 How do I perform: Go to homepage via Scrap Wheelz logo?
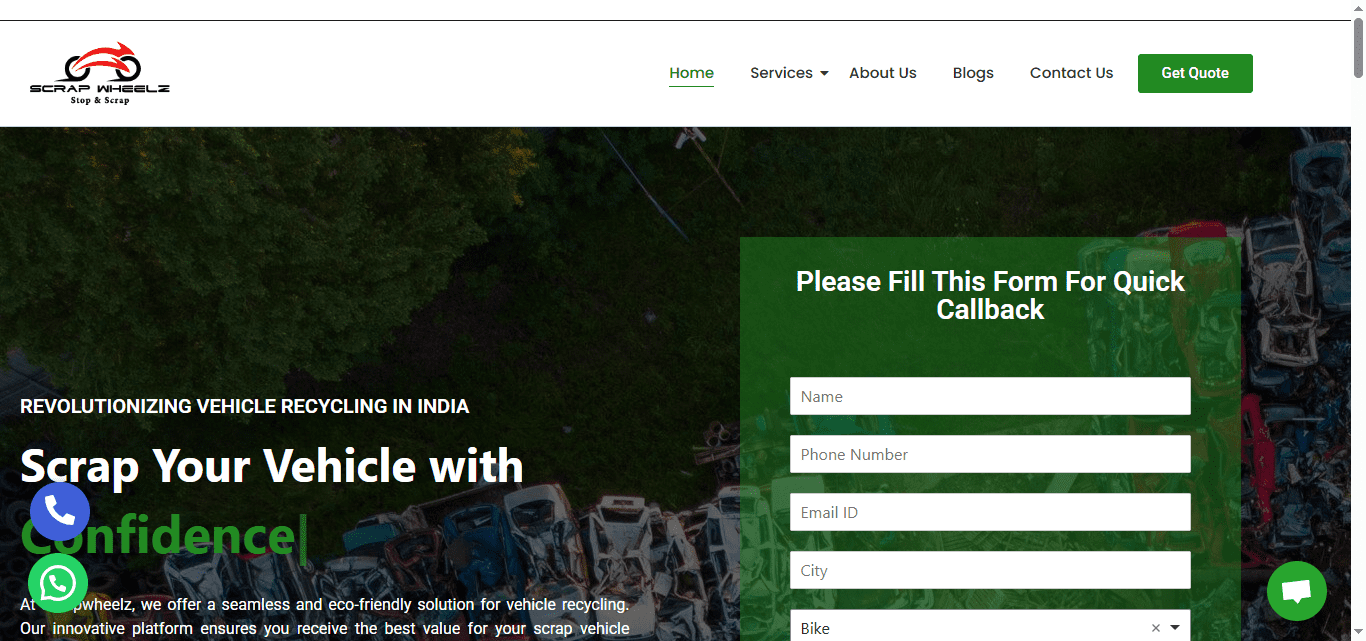tap(100, 74)
